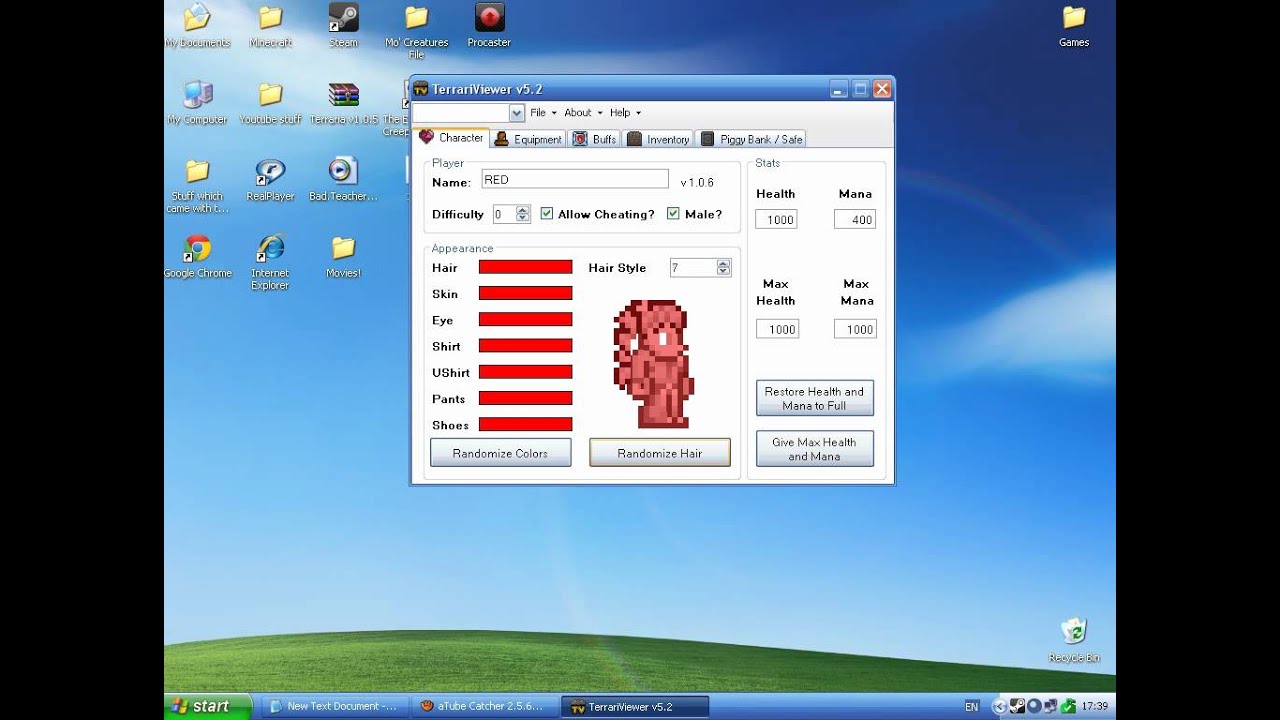The image size is (1280, 720).
Task: Expand the Help menu
Action: [625, 113]
